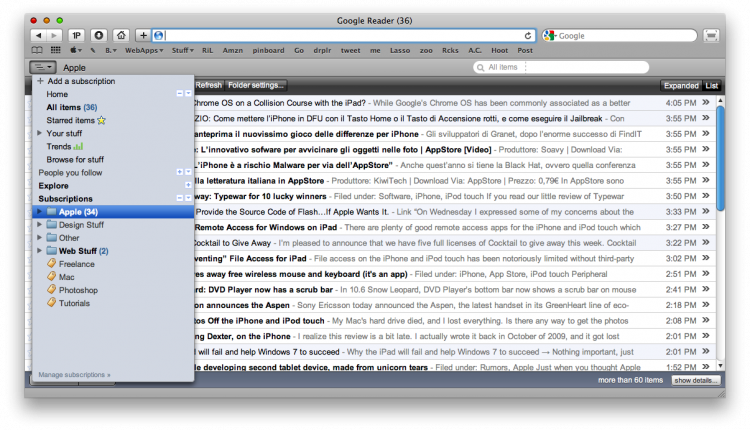Go back with the browser back arrow
Screen dimensions: 750x430
pyautogui.click(x=39, y=35)
